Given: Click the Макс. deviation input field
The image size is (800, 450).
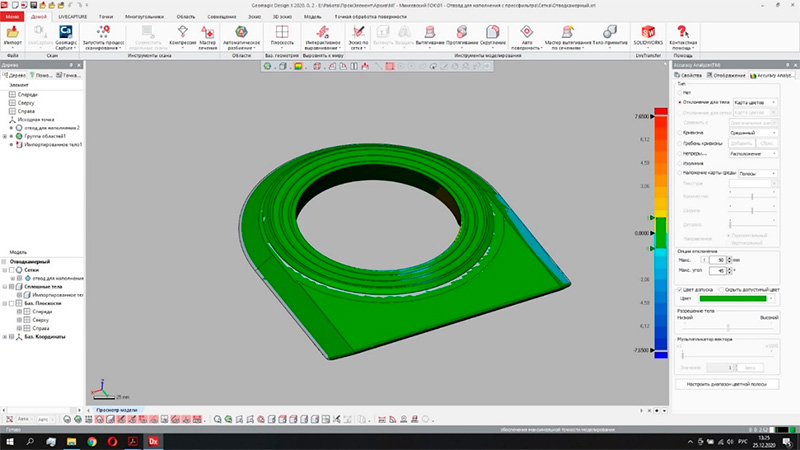Looking at the screenshot, I should [718, 260].
